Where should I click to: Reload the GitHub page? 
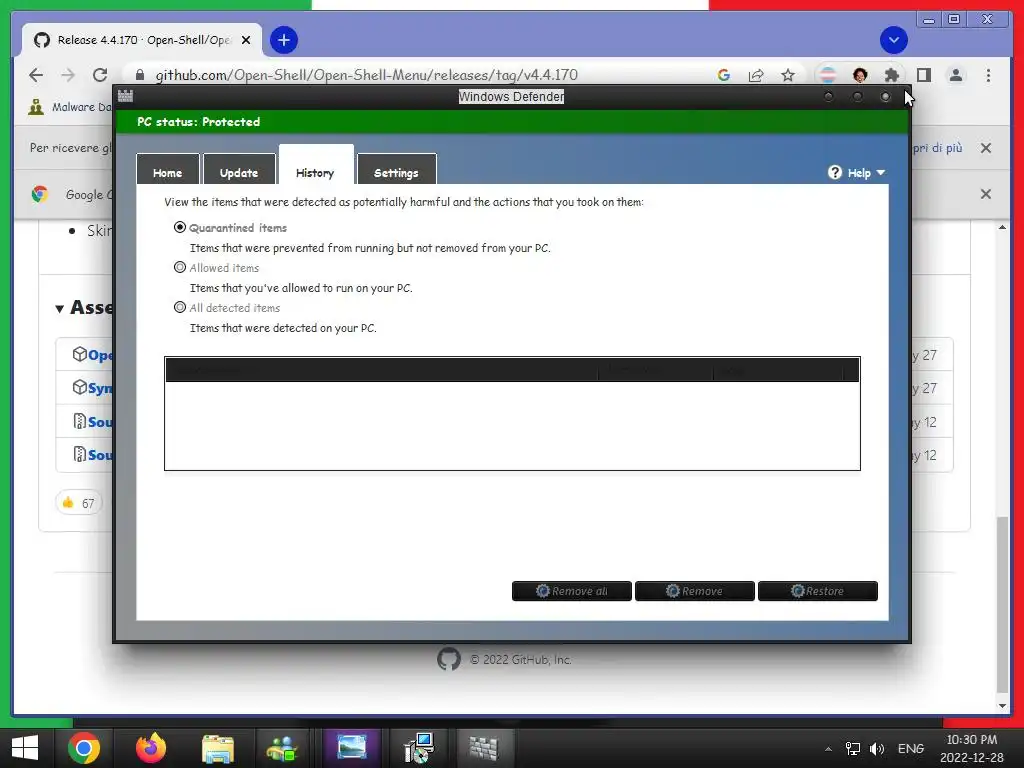coord(100,75)
